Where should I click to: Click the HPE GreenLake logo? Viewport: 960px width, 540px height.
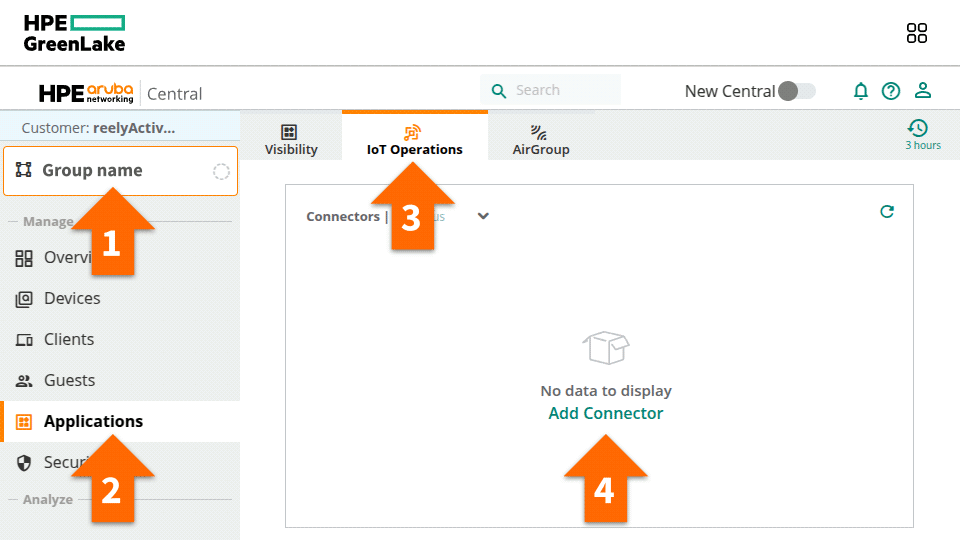tap(74, 33)
